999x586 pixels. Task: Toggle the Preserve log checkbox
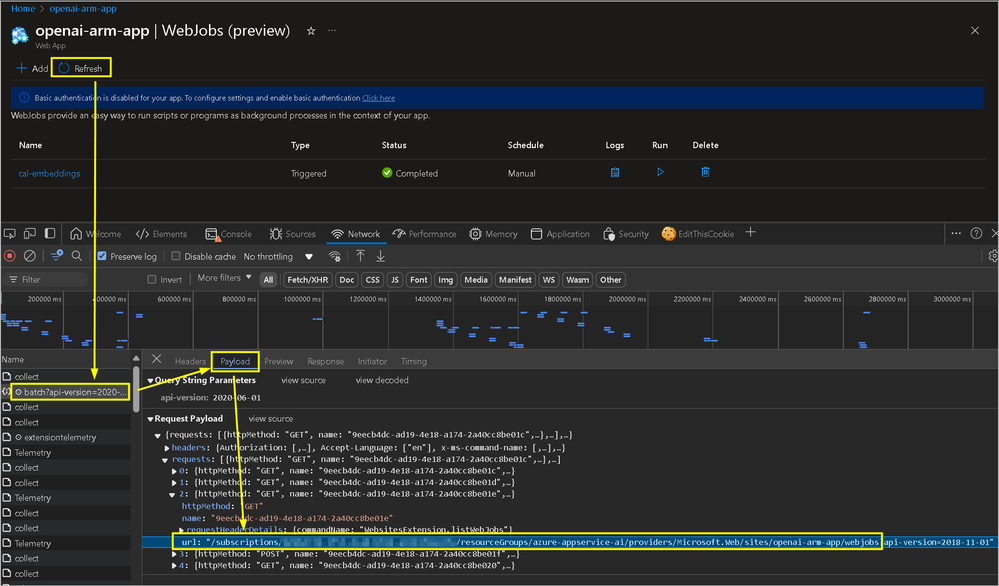pyautogui.click(x=102, y=256)
